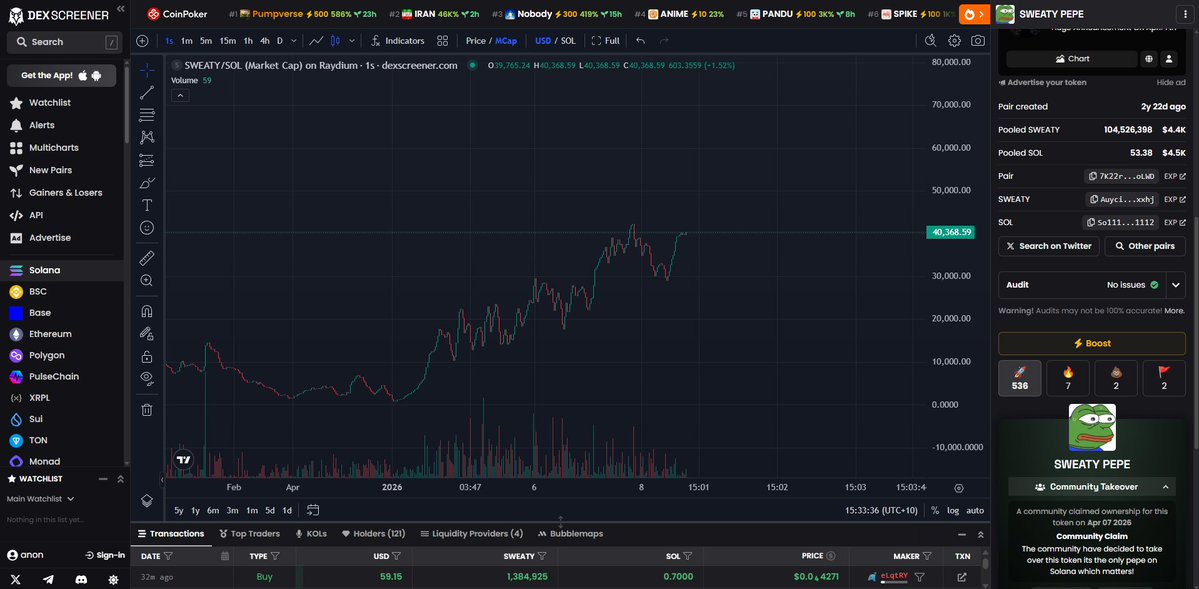
Task: Toggle log scale on chart
Action: pyautogui.click(x=953, y=510)
